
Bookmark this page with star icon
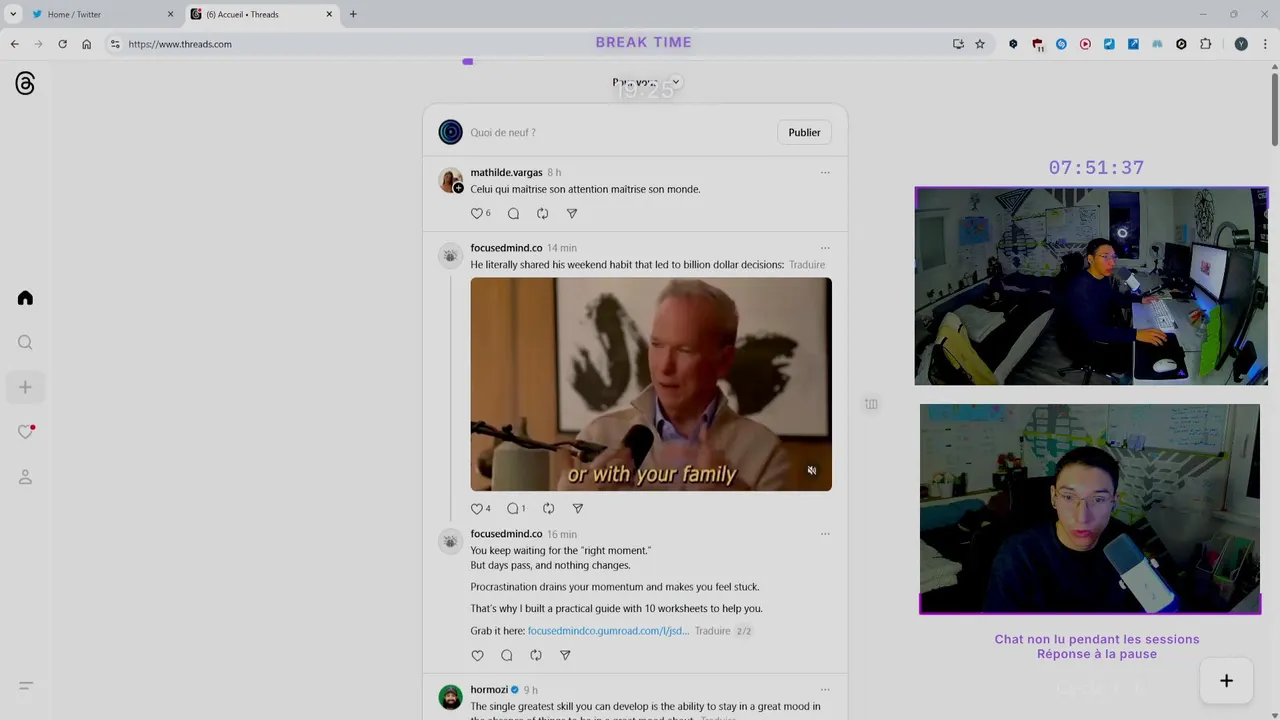click(x=980, y=44)
